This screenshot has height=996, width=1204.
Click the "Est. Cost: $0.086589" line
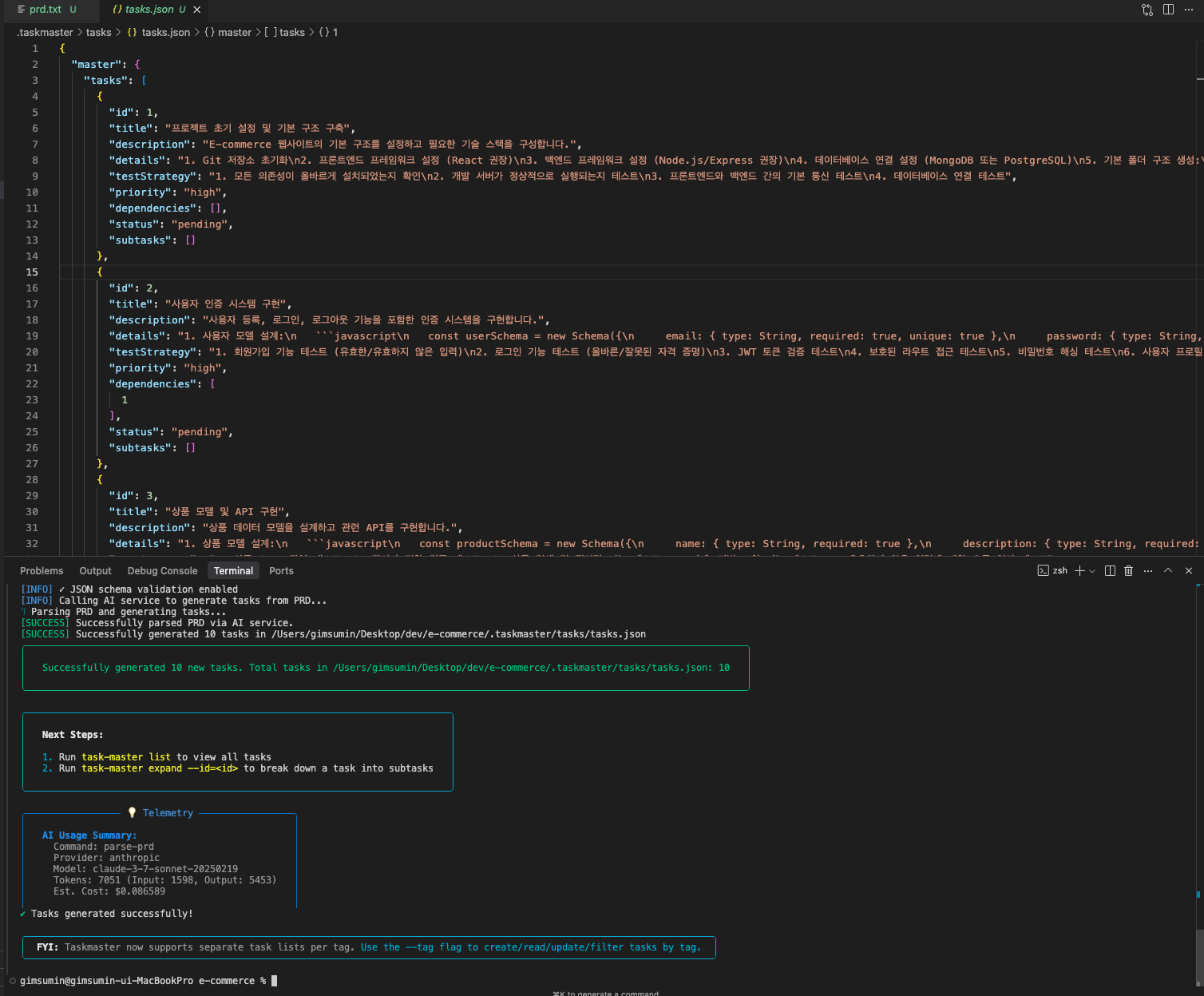pos(109,891)
